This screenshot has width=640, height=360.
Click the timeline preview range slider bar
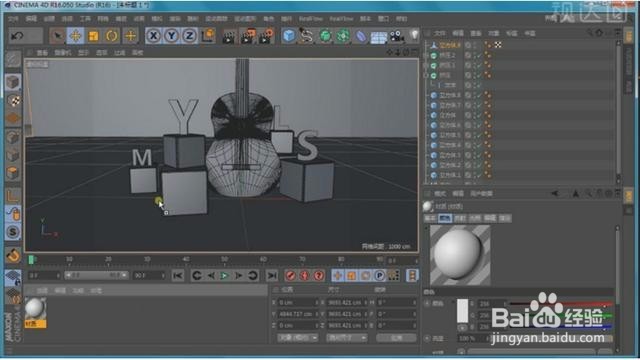[x=96, y=276]
